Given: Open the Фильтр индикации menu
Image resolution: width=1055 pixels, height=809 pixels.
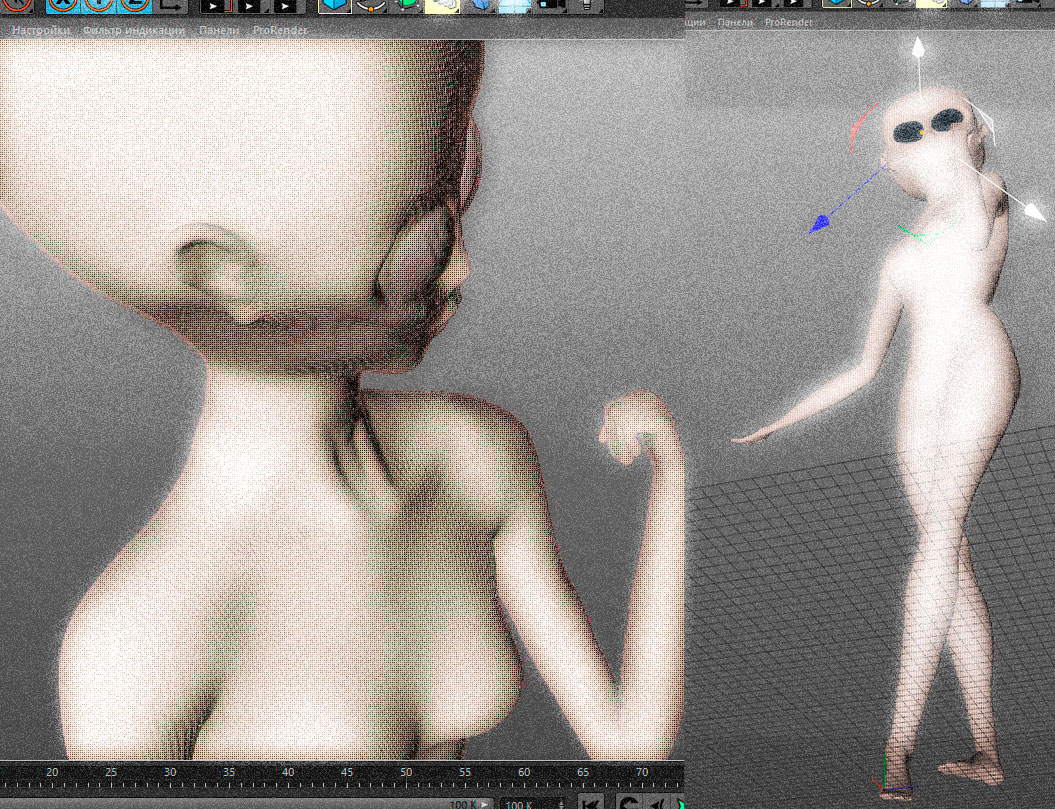Looking at the screenshot, I should (x=134, y=30).
